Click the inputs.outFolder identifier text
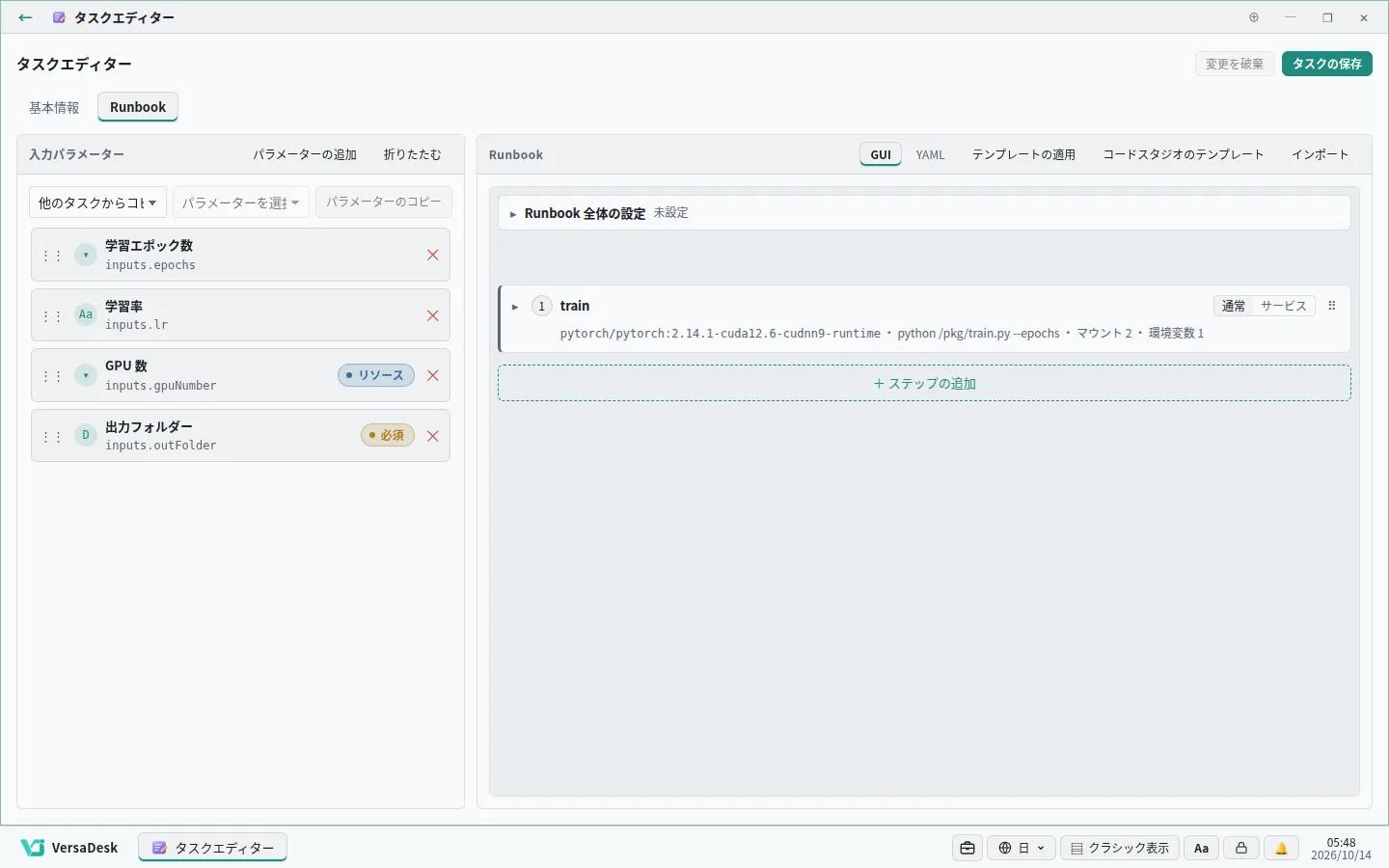Image resolution: width=1389 pixels, height=868 pixels. [x=161, y=446]
